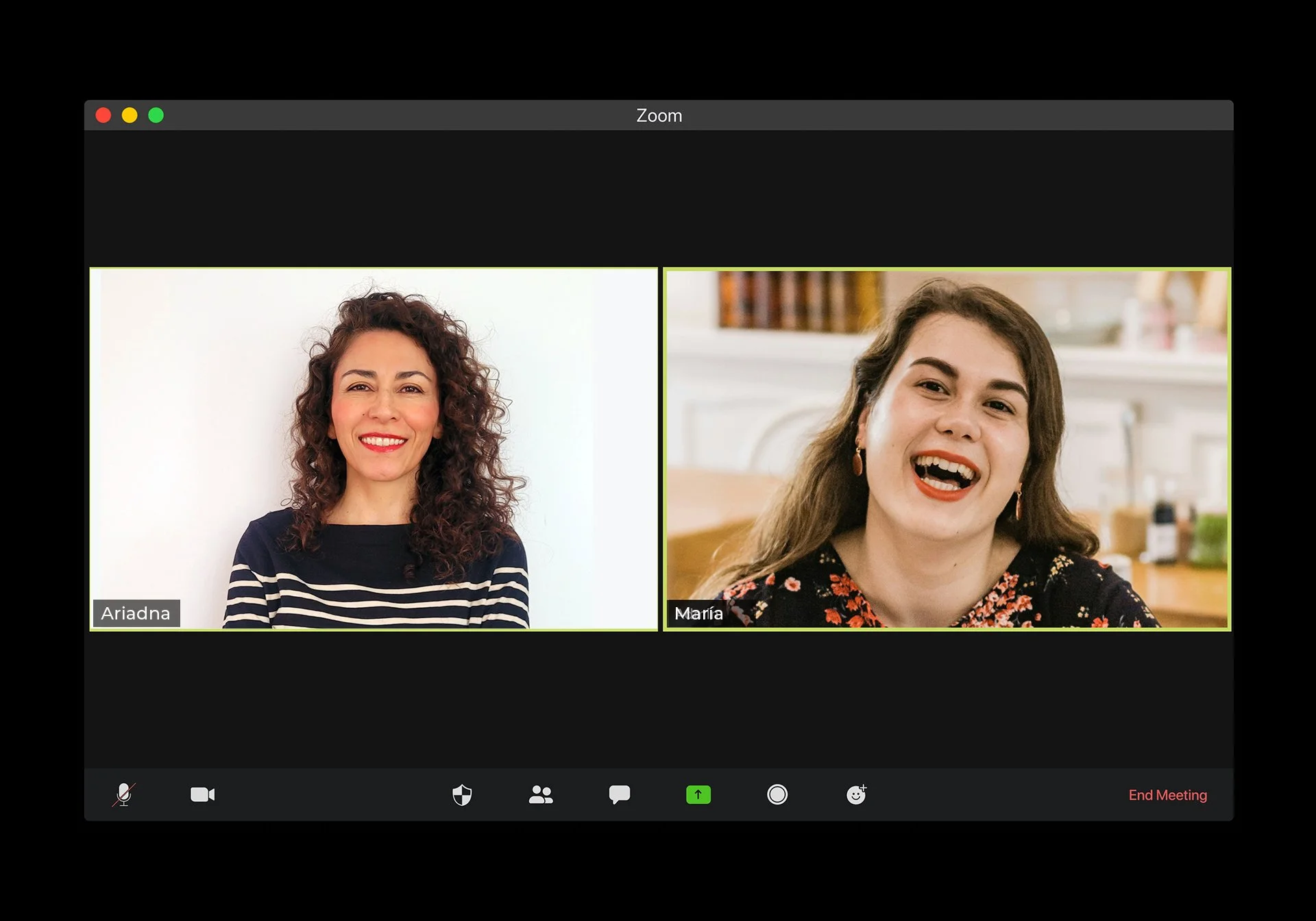Screen dimensions: 1316x921
Task: Start sharing screen with green button
Action: (698, 795)
